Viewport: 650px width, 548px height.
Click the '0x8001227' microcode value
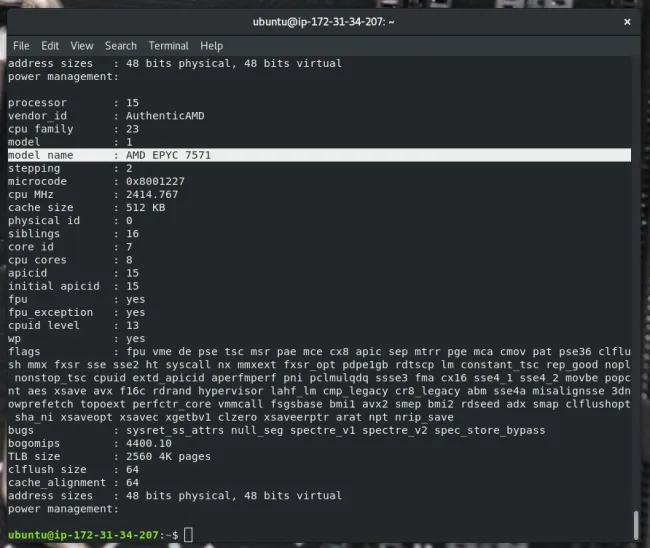pyautogui.click(x=155, y=181)
